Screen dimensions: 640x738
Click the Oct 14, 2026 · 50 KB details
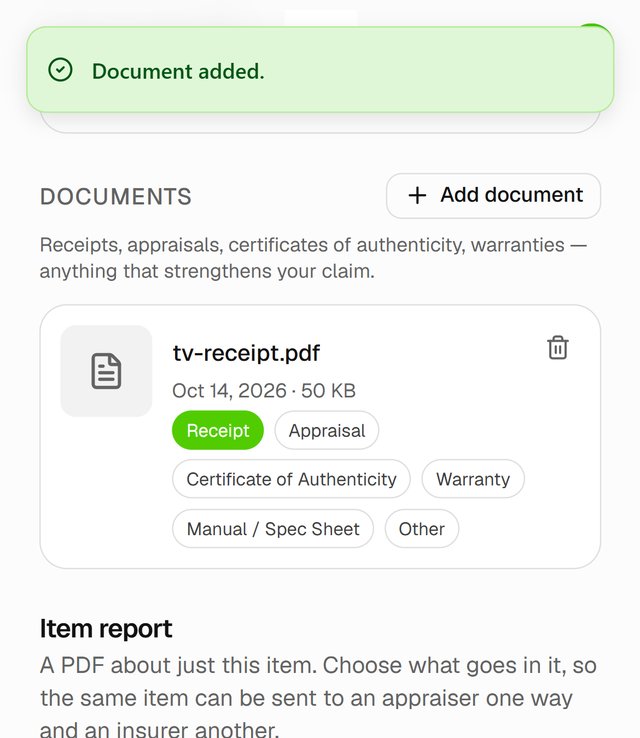264,391
